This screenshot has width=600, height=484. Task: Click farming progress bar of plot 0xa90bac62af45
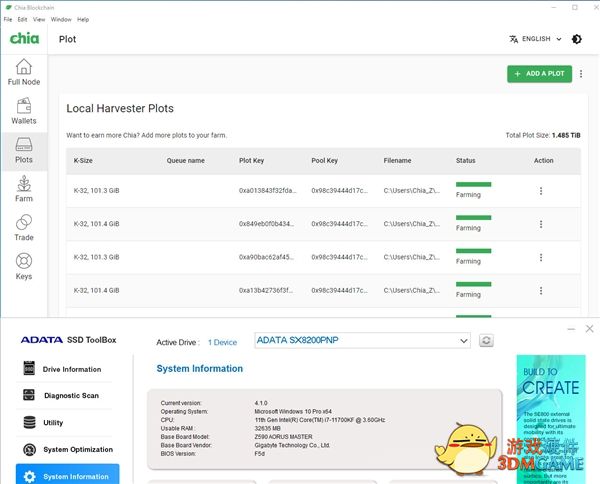pos(473,251)
